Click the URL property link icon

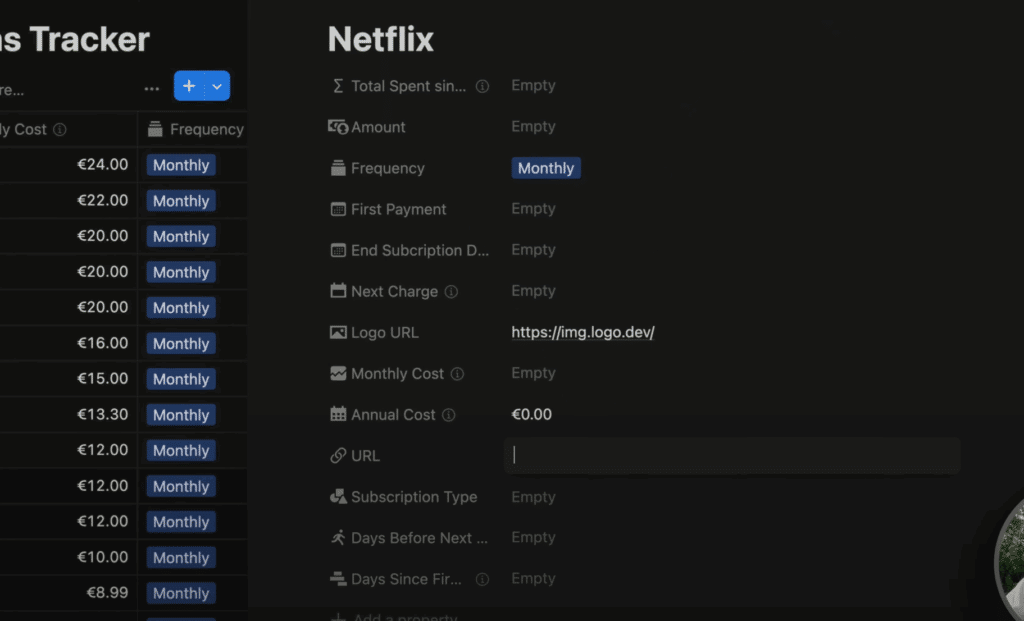pyautogui.click(x=338, y=456)
